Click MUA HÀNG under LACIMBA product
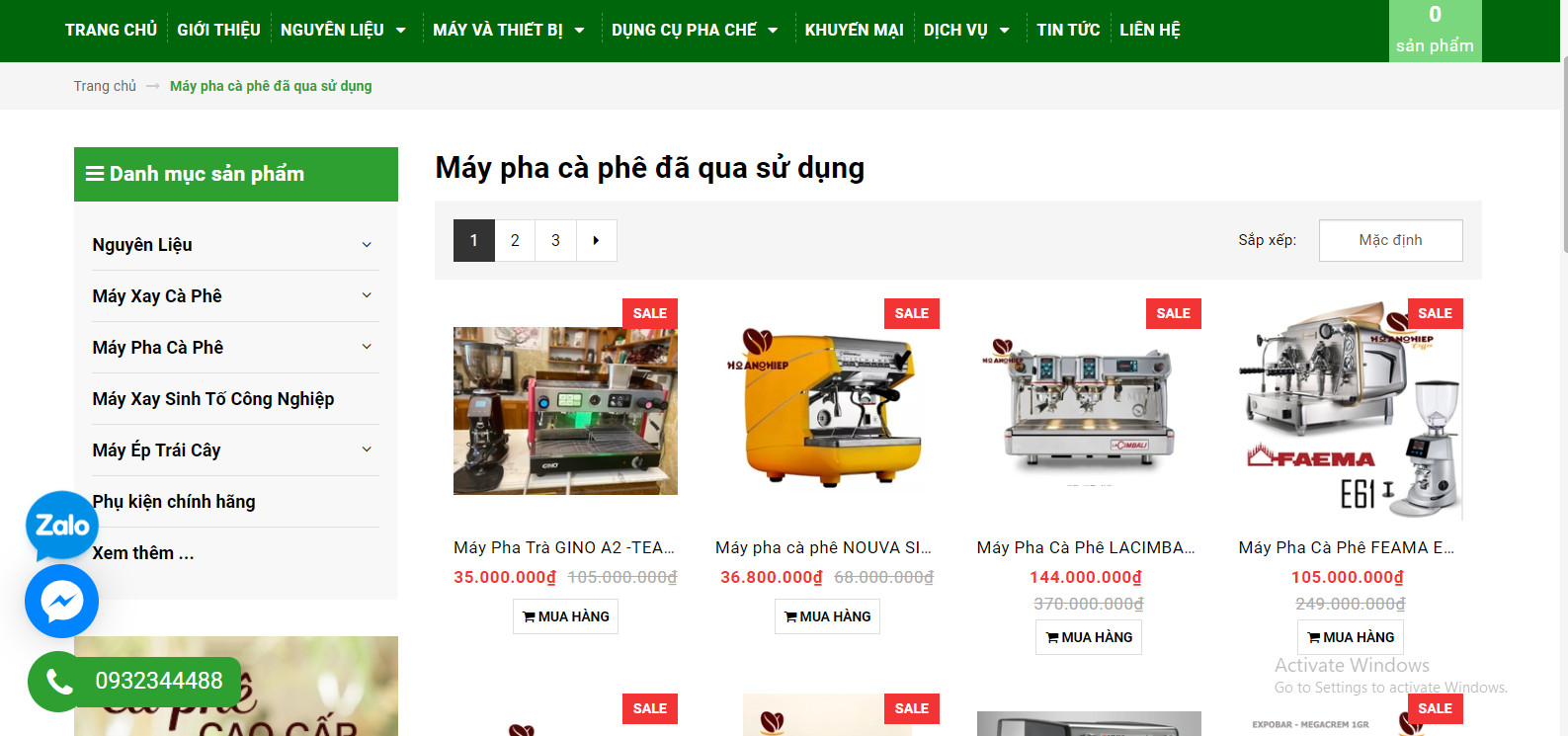The width and height of the screenshot is (1568, 736). tap(1089, 637)
